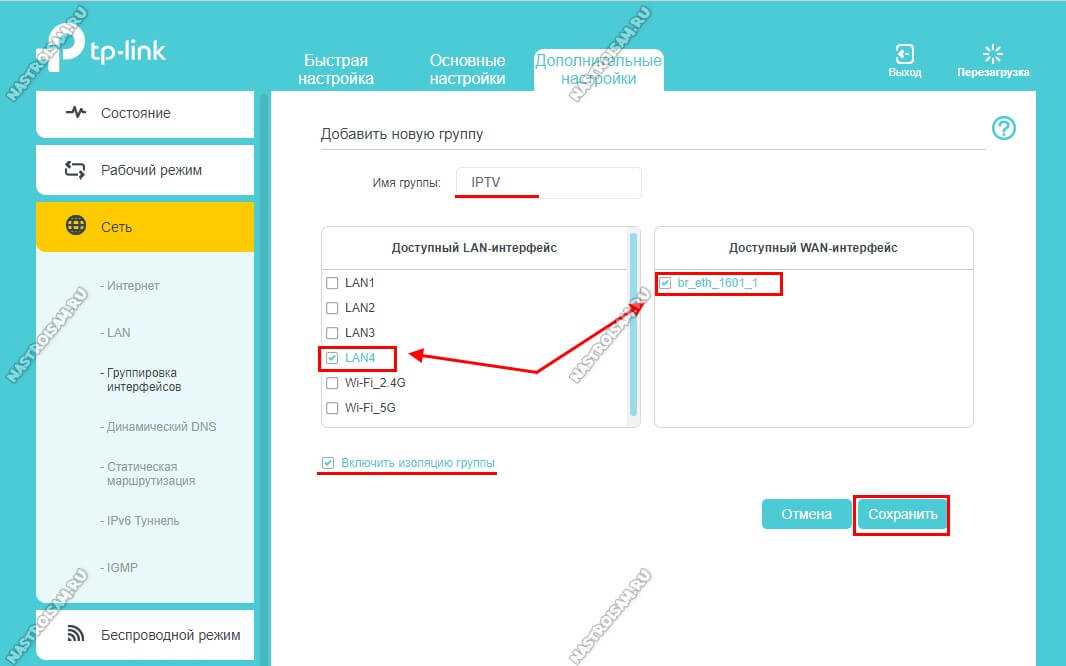The image size is (1066, 666).
Task: Enable the LAN1 checkbox
Action: [x=332, y=283]
